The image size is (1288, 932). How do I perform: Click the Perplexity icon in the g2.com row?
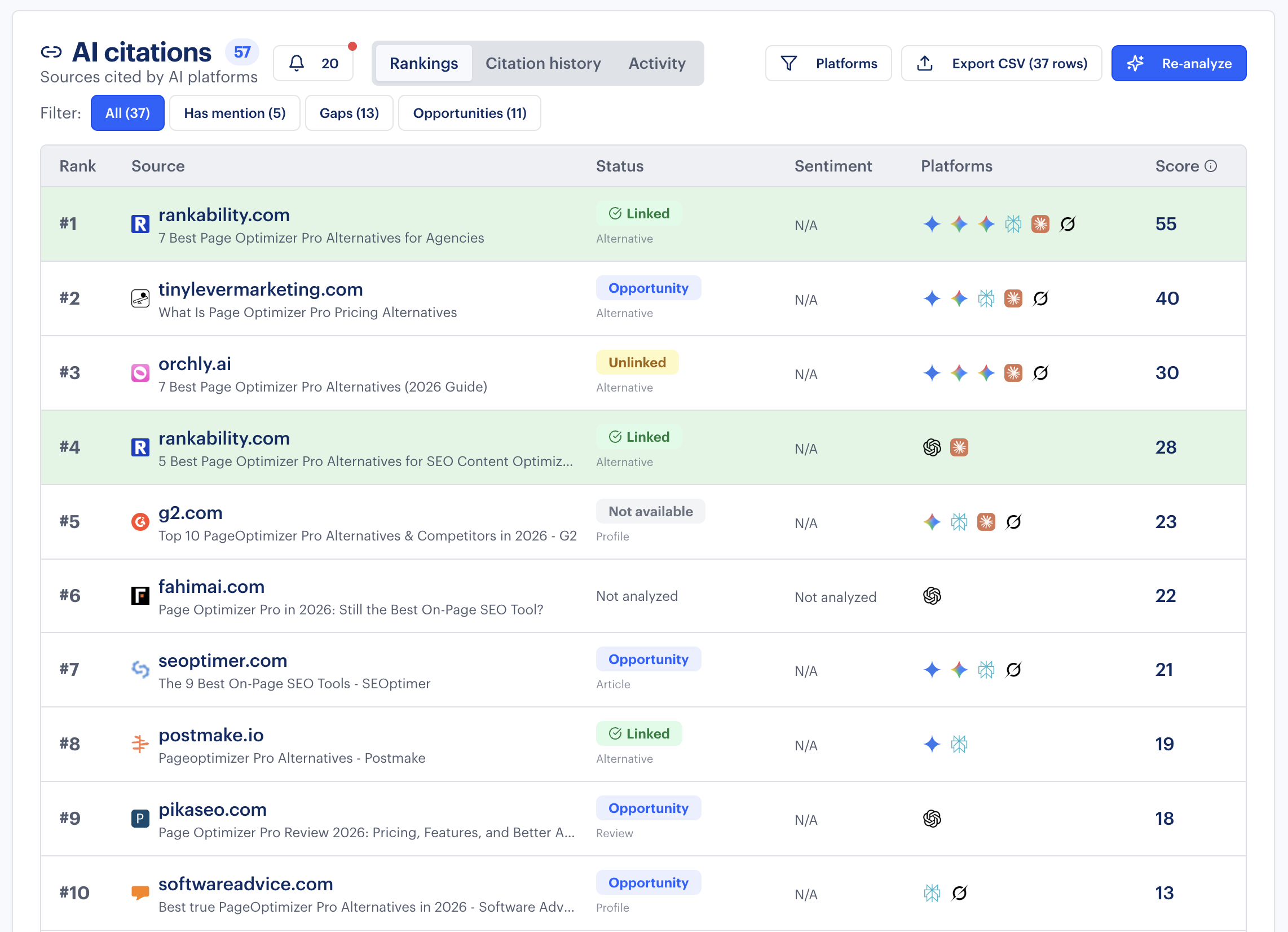tap(959, 522)
